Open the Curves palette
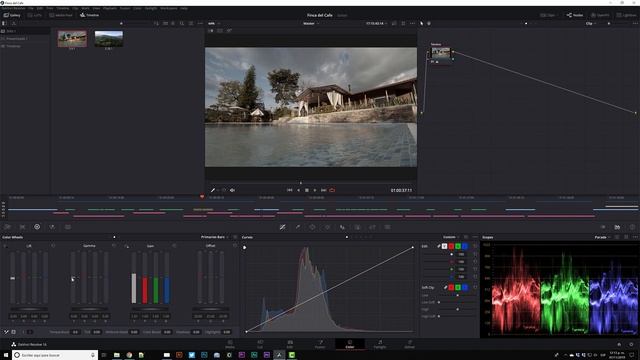This screenshot has width=640, height=360. 282,227
